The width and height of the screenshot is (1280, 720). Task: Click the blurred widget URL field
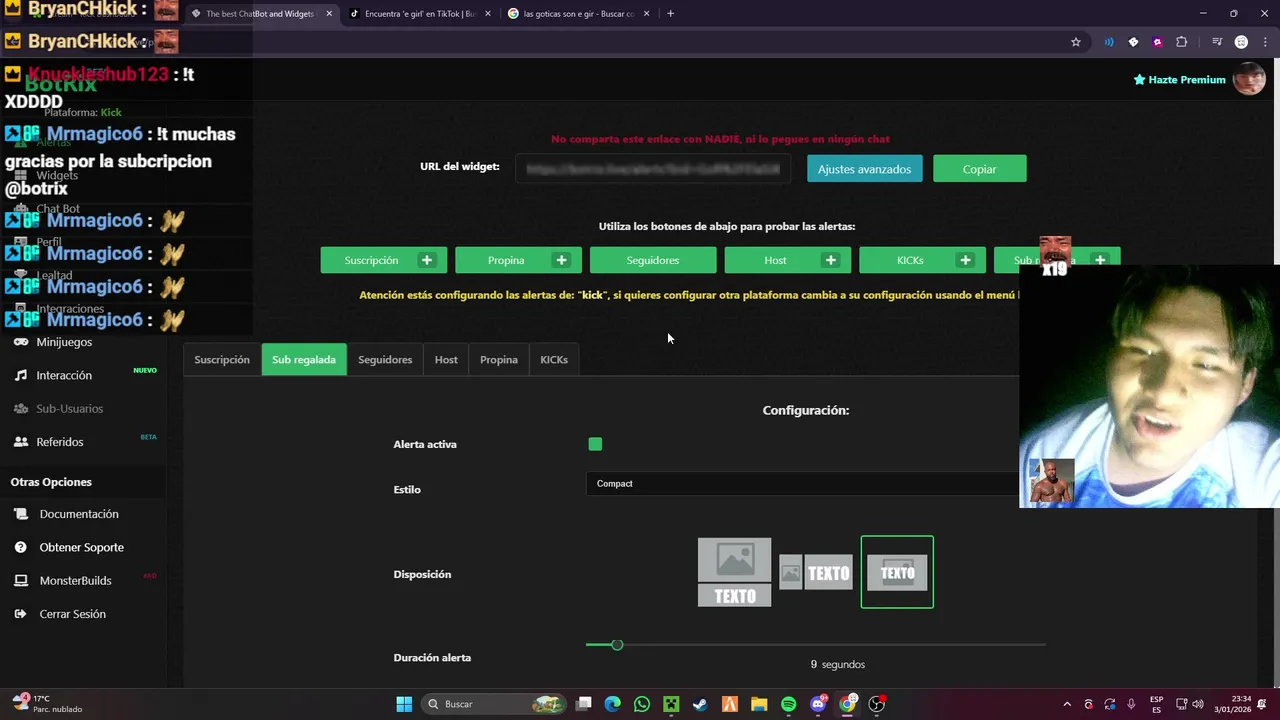point(653,169)
